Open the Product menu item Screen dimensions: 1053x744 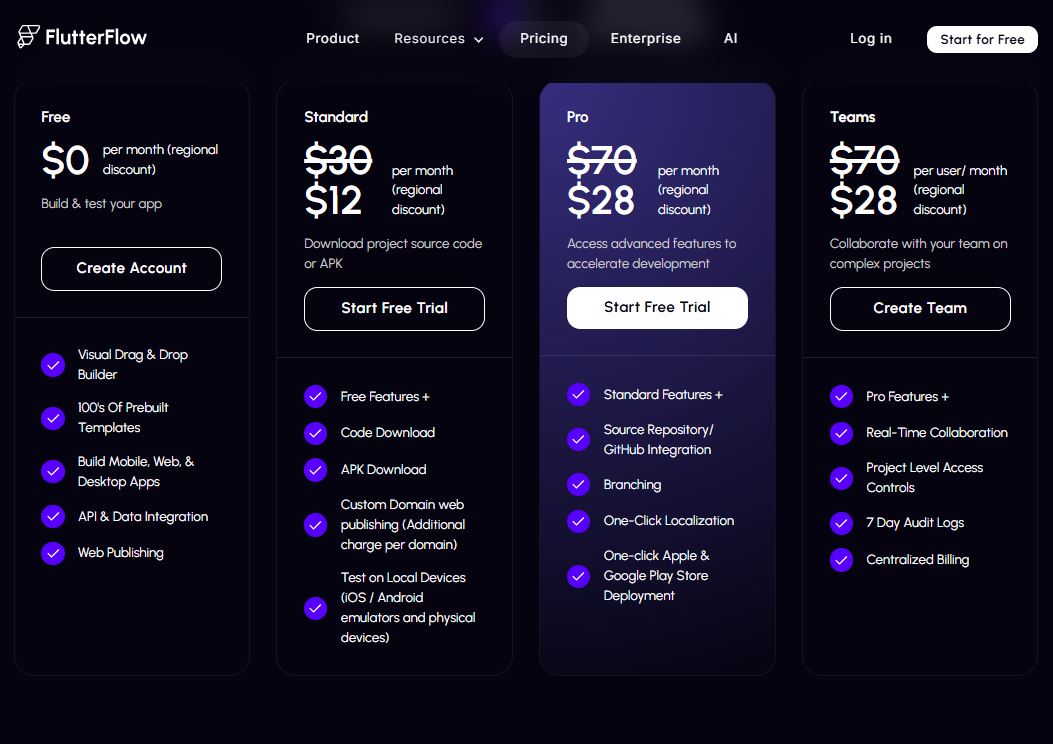pyautogui.click(x=332, y=38)
